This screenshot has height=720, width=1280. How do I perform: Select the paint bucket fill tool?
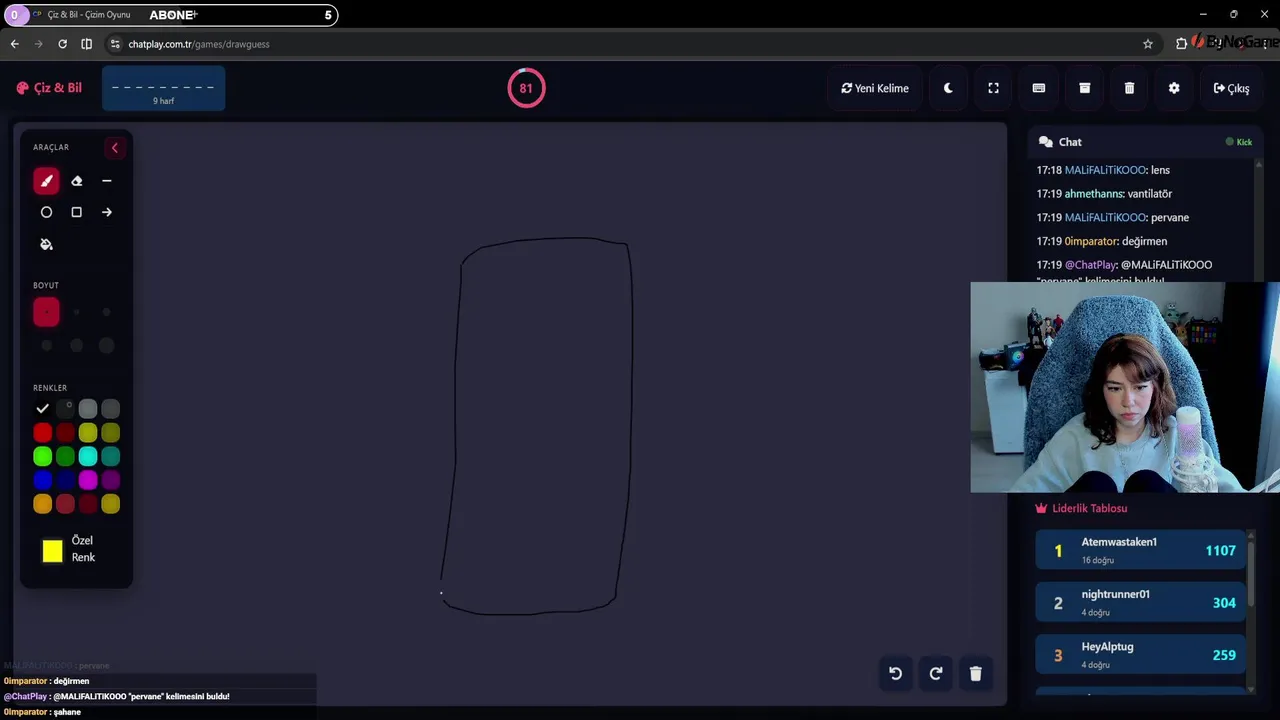coord(46,244)
